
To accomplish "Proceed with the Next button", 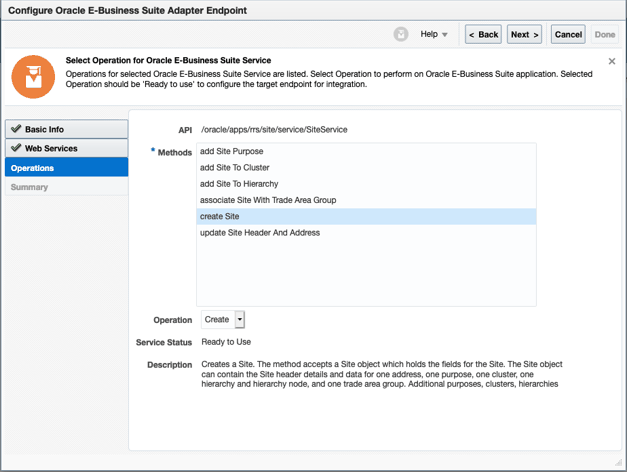I will click(524, 34).
